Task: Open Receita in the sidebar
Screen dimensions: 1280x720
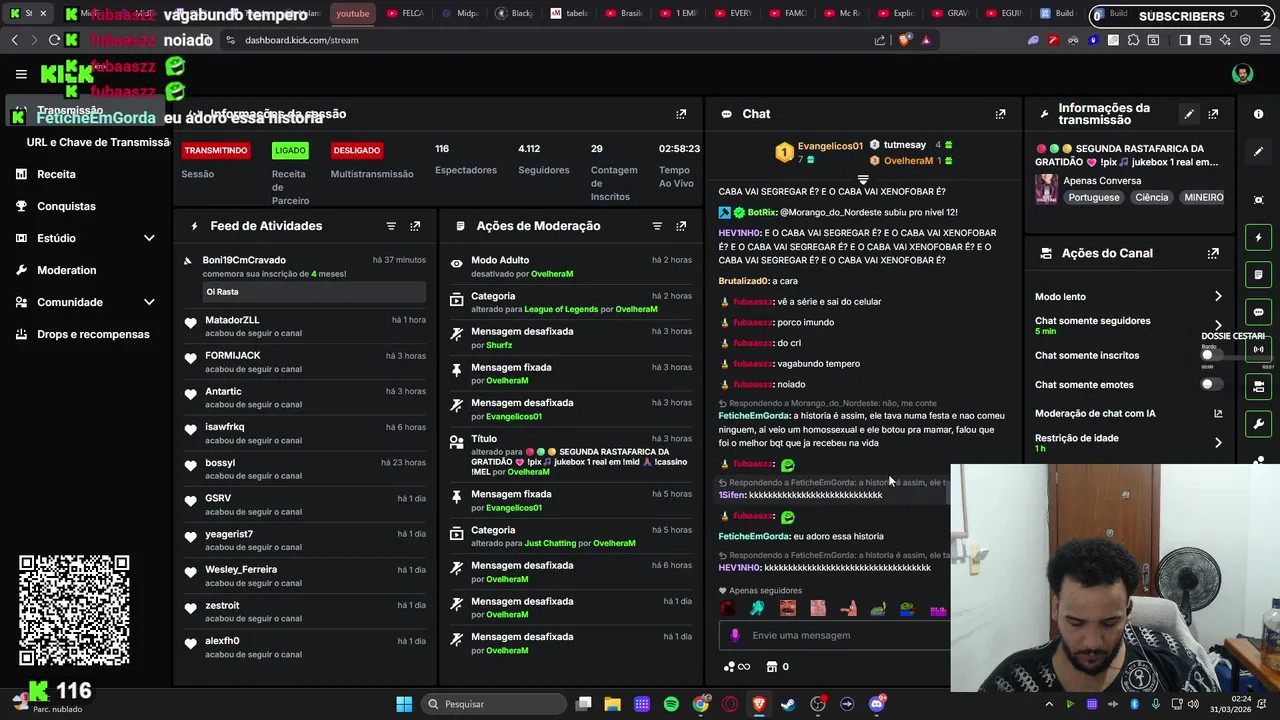Action: pos(56,174)
